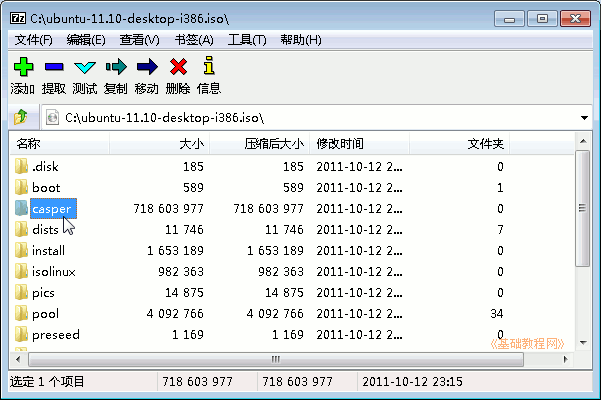The width and height of the screenshot is (601, 400).
Task: Select the row named install
Action: (293, 251)
